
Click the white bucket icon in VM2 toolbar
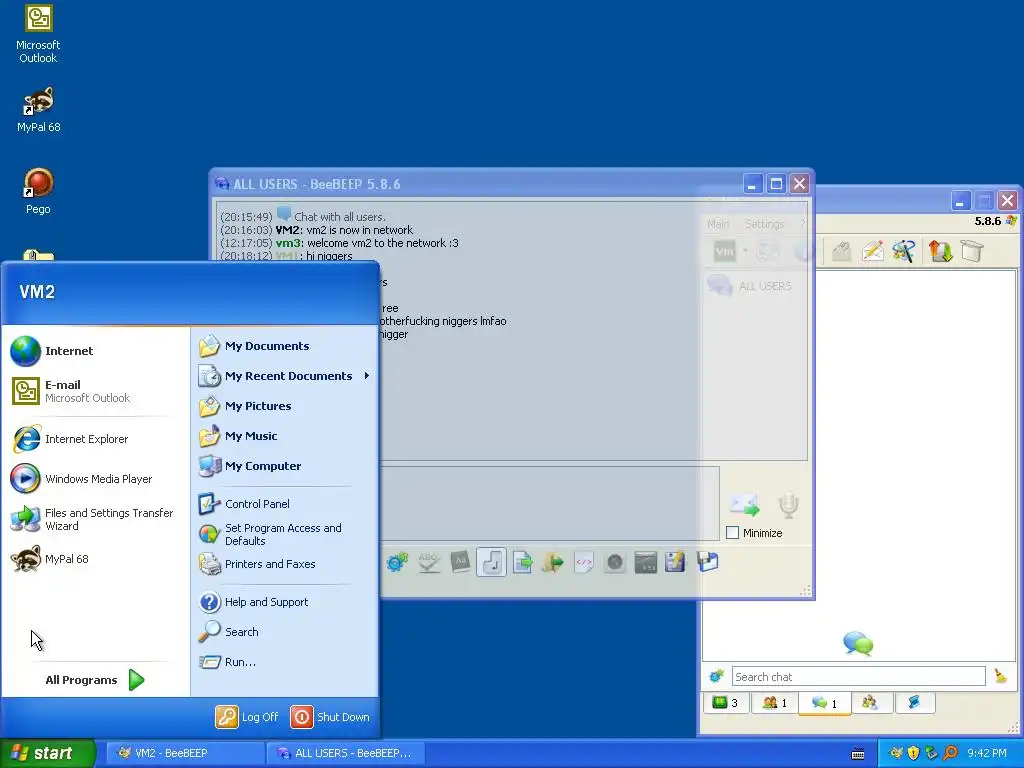click(x=972, y=251)
